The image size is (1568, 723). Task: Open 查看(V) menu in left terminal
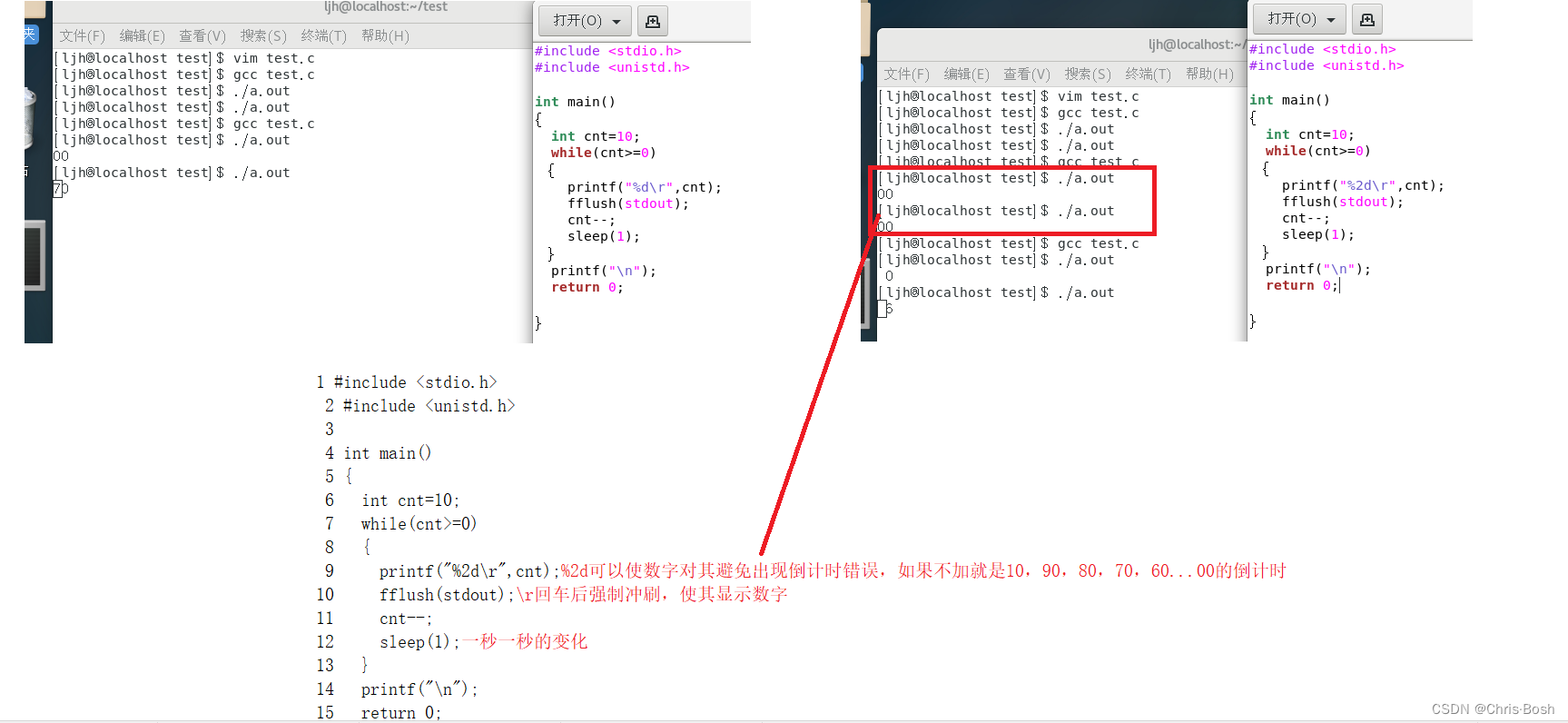click(x=202, y=35)
